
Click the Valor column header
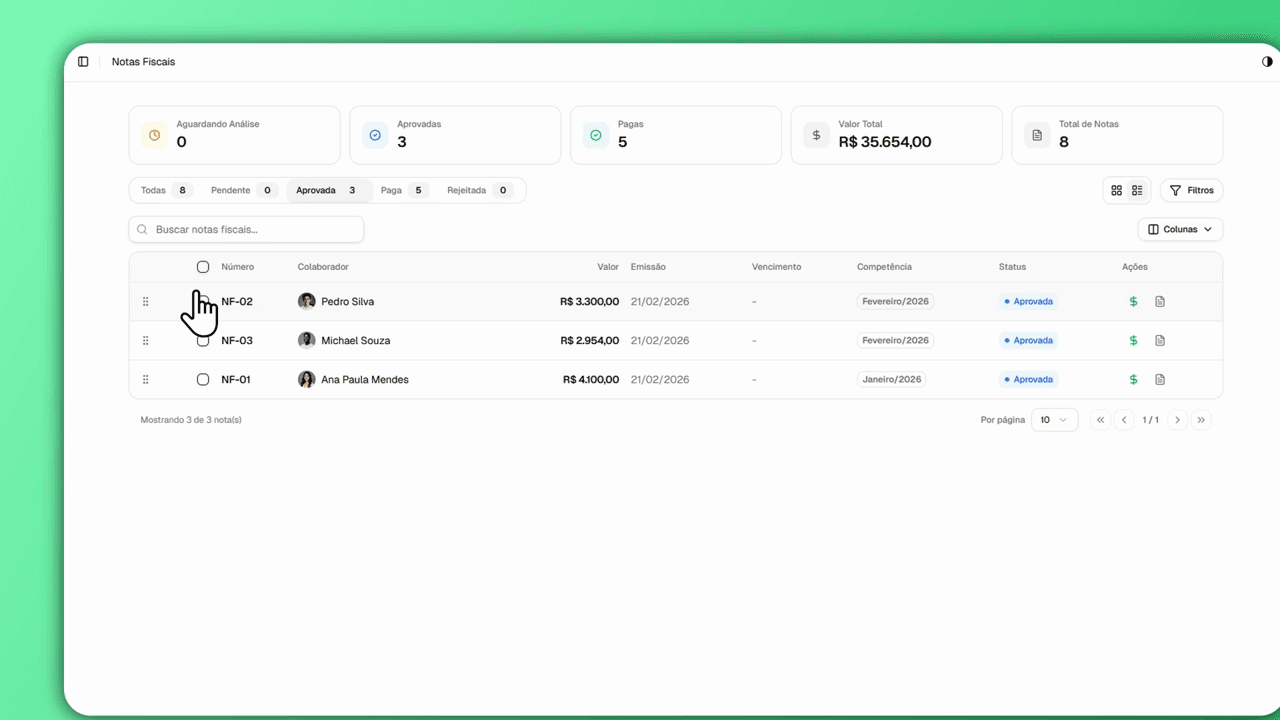[x=608, y=267]
